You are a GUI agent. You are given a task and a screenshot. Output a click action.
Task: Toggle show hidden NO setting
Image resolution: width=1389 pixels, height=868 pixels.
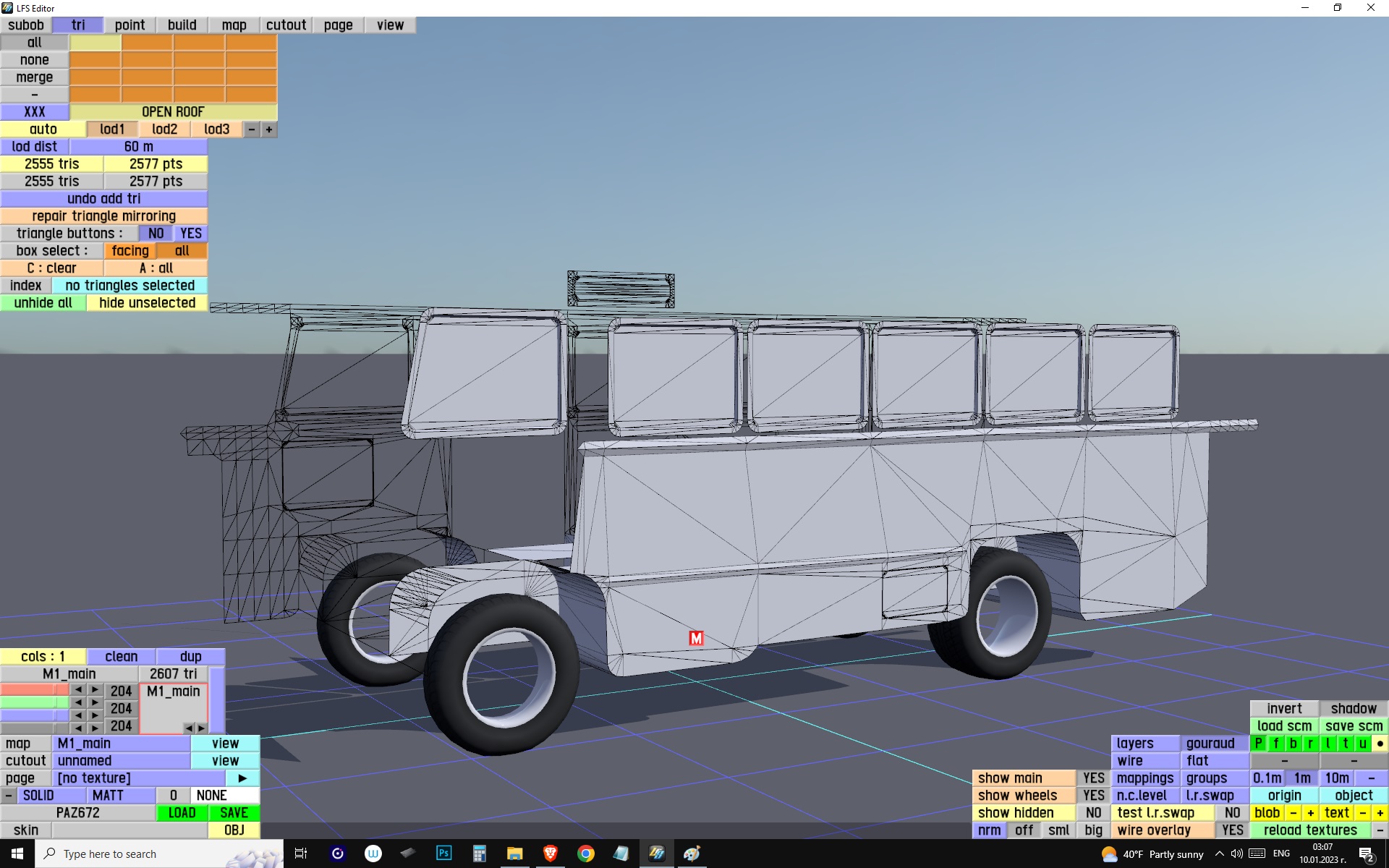coord(1093,813)
